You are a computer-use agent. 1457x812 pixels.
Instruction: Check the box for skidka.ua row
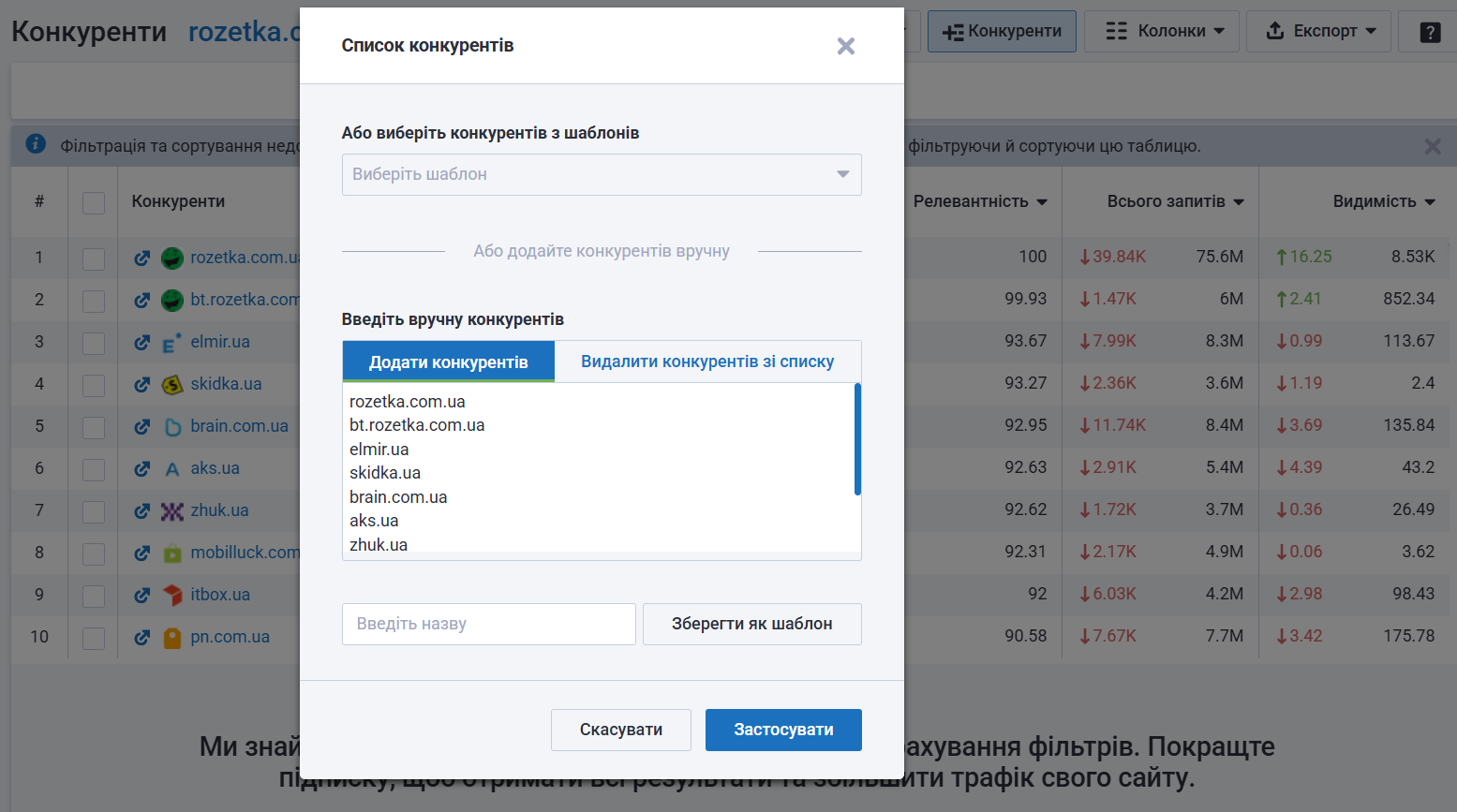(x=94, y=385)
